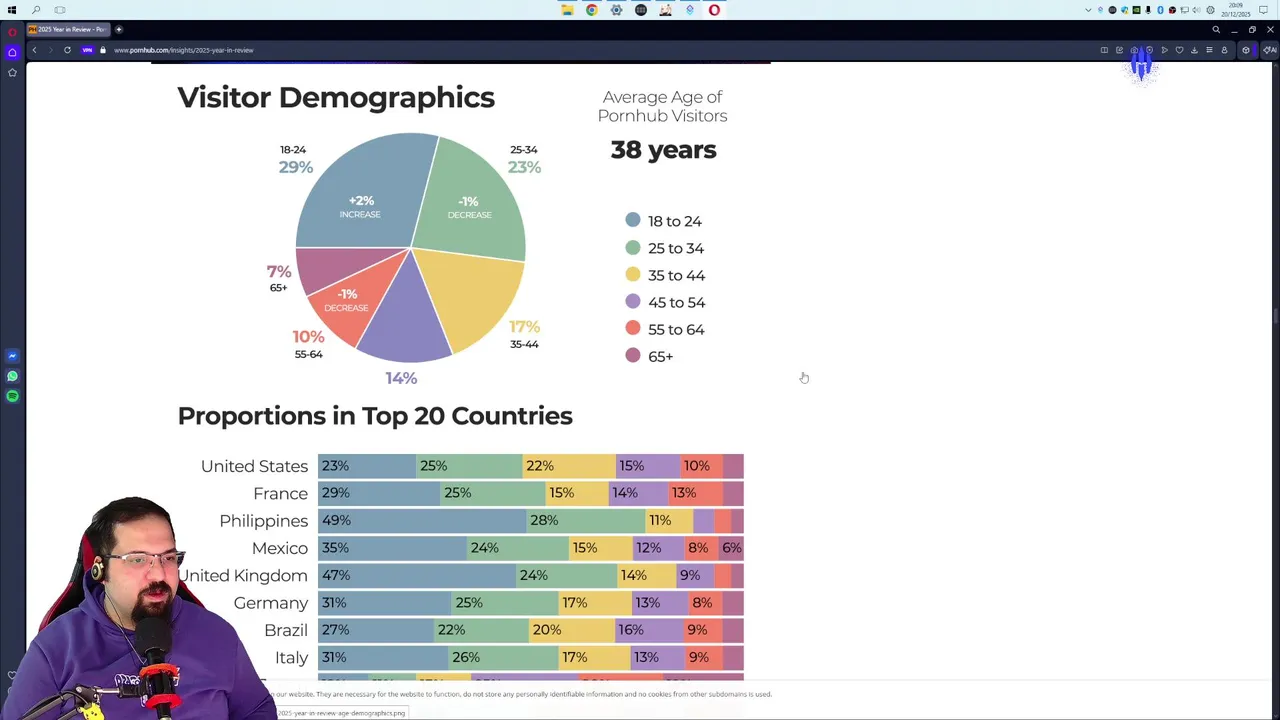Image resolution: width=1280 pixels, height=720 pixels.
Task: Click the Mexico row label
Action: pyautogui.click(x=280, y=548)
